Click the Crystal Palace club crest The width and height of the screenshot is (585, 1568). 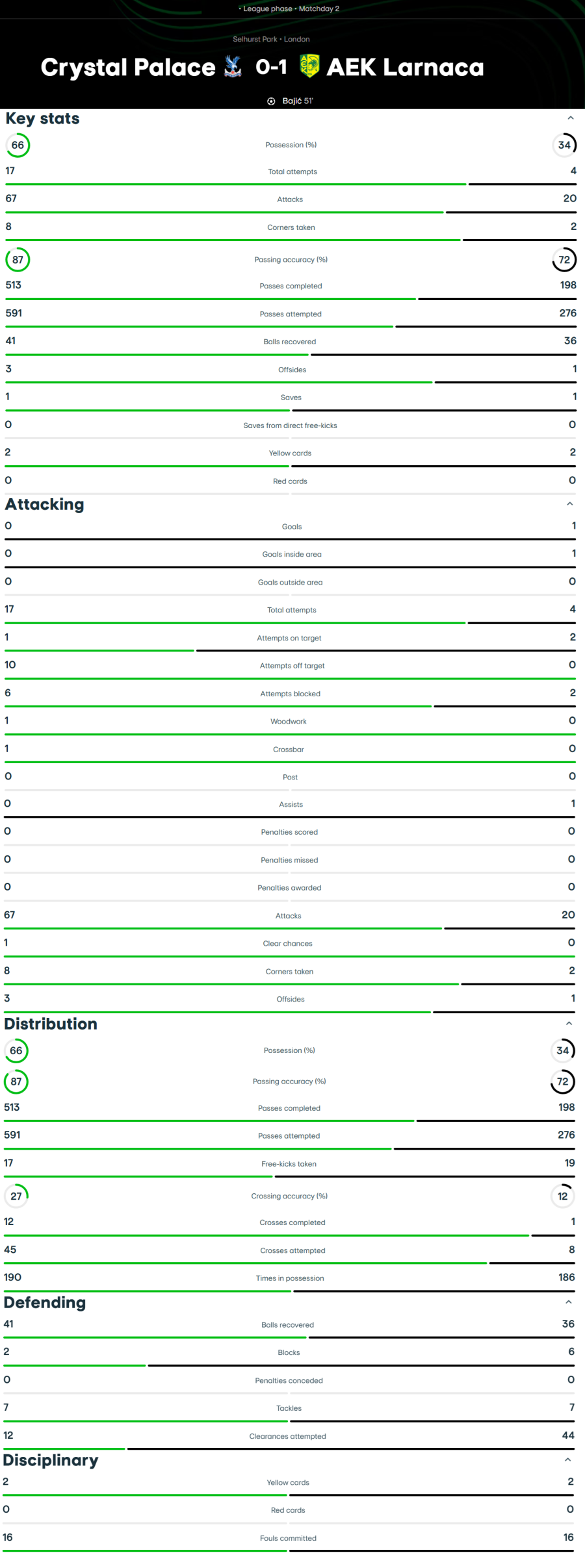click(233, 67)
